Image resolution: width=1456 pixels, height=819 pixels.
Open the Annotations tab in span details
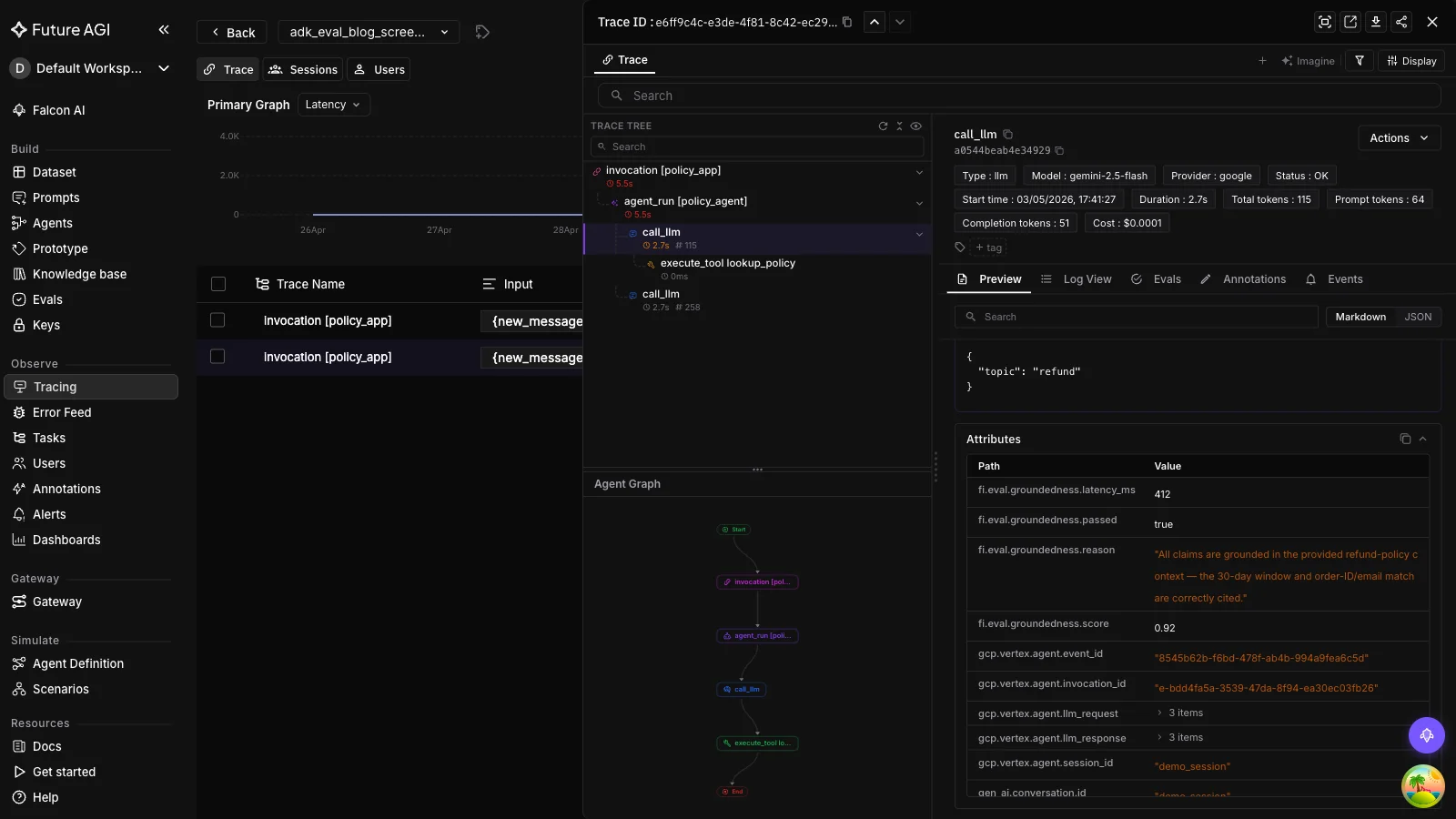pos(1243,279)
